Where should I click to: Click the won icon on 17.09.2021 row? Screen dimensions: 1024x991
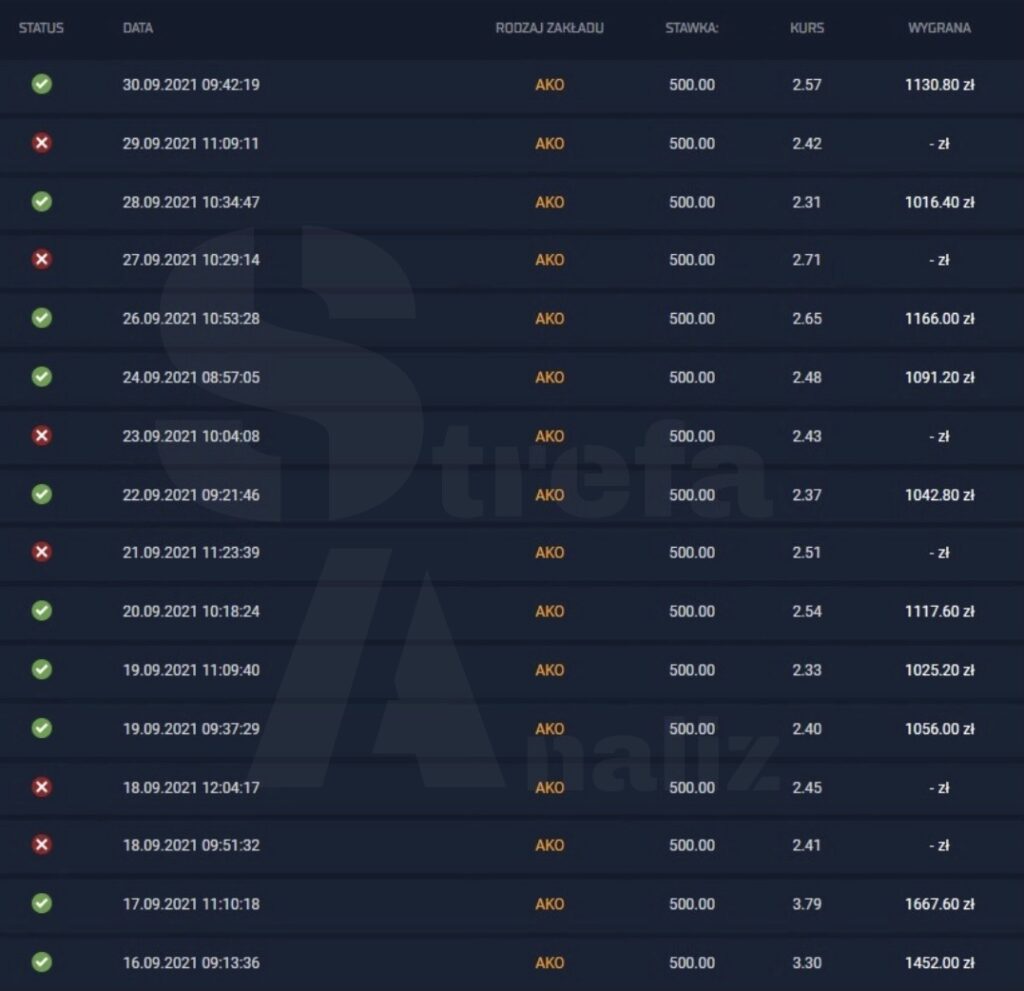[42, 903]
